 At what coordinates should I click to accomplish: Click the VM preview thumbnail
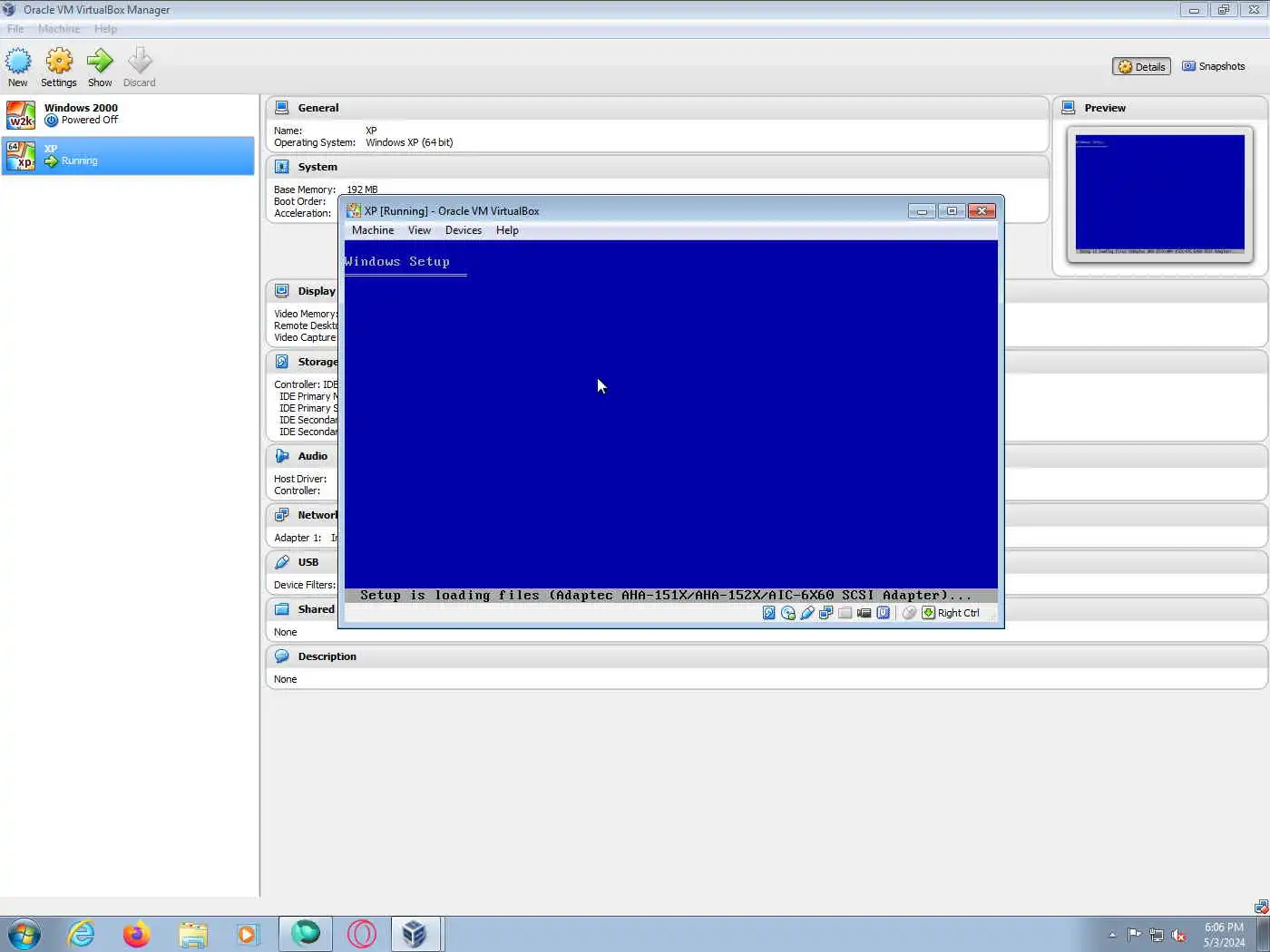pos(1160,194)
